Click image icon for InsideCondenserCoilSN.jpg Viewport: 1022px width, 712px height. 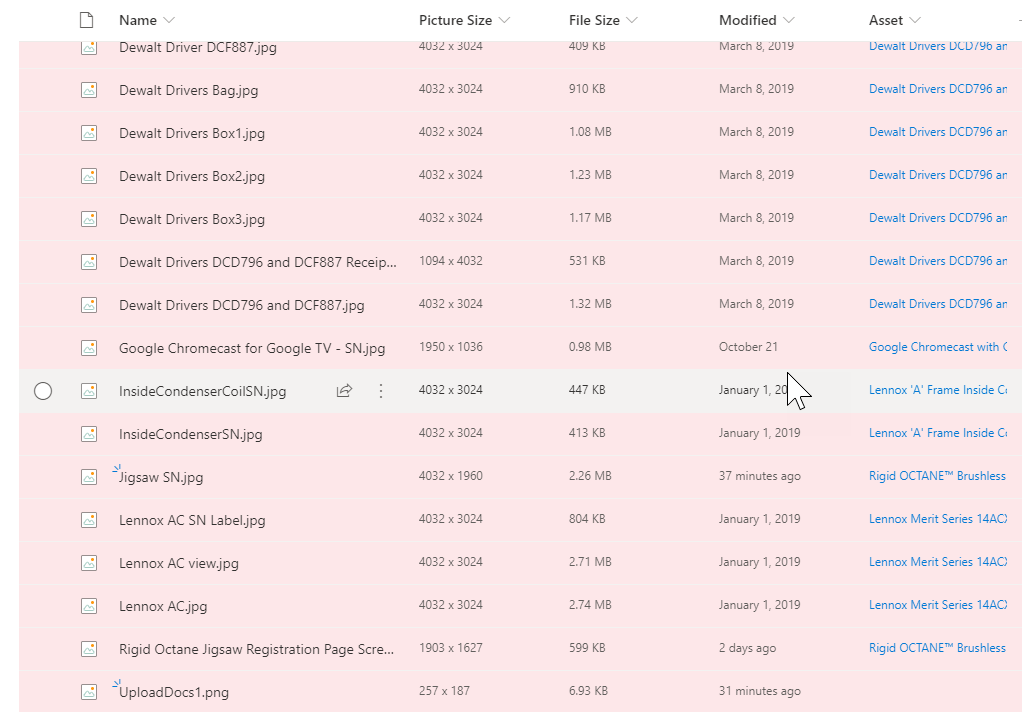pos(89,391)
